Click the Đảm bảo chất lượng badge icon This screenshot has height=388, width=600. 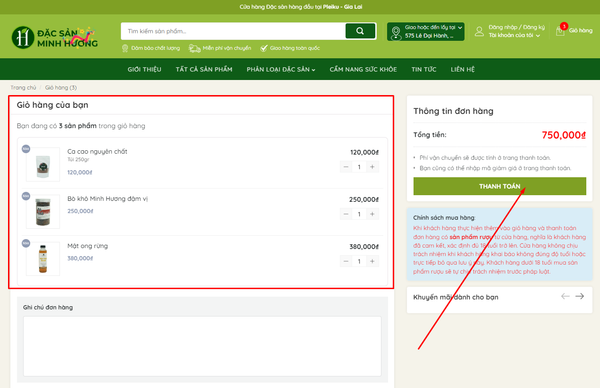[x=125, y=48]
